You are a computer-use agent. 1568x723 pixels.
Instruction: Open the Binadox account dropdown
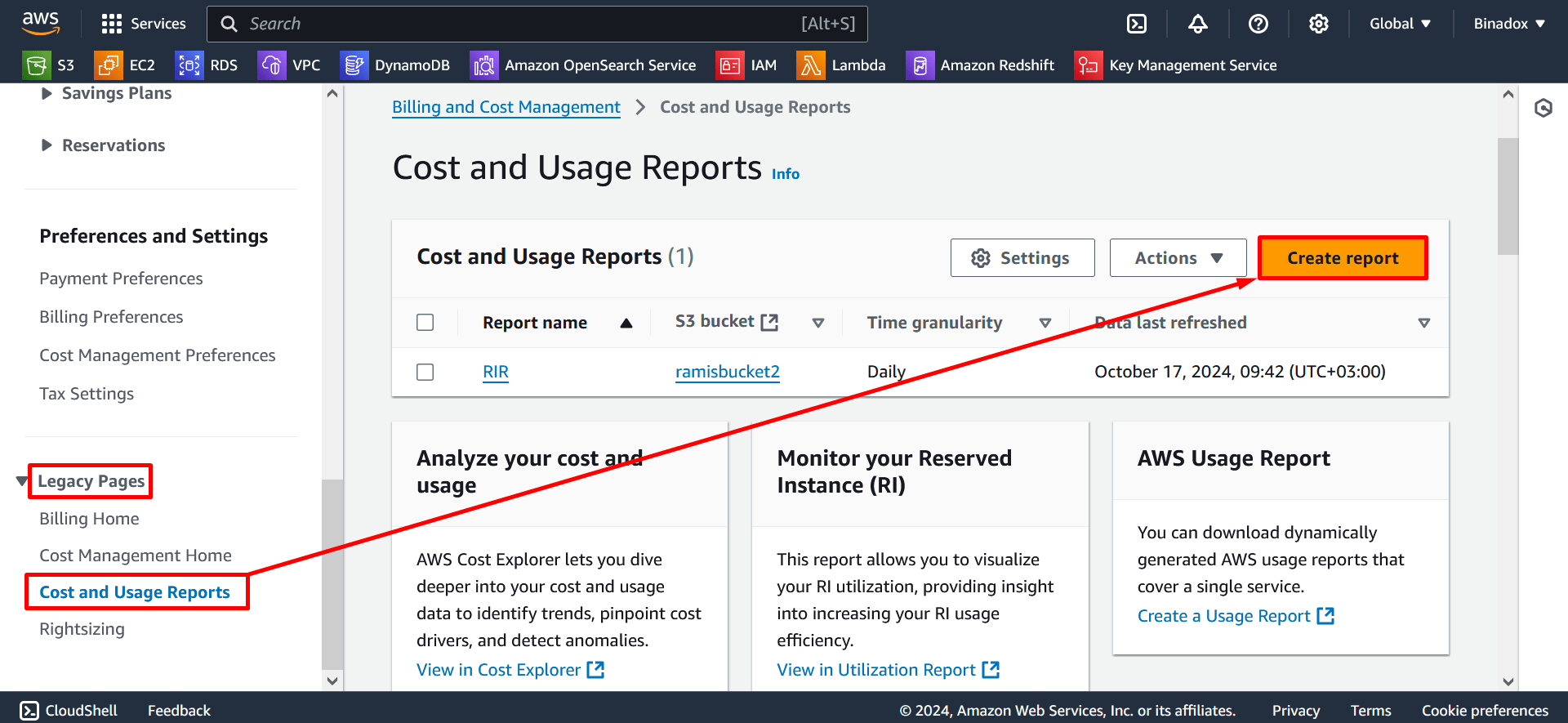(1509, 24)
